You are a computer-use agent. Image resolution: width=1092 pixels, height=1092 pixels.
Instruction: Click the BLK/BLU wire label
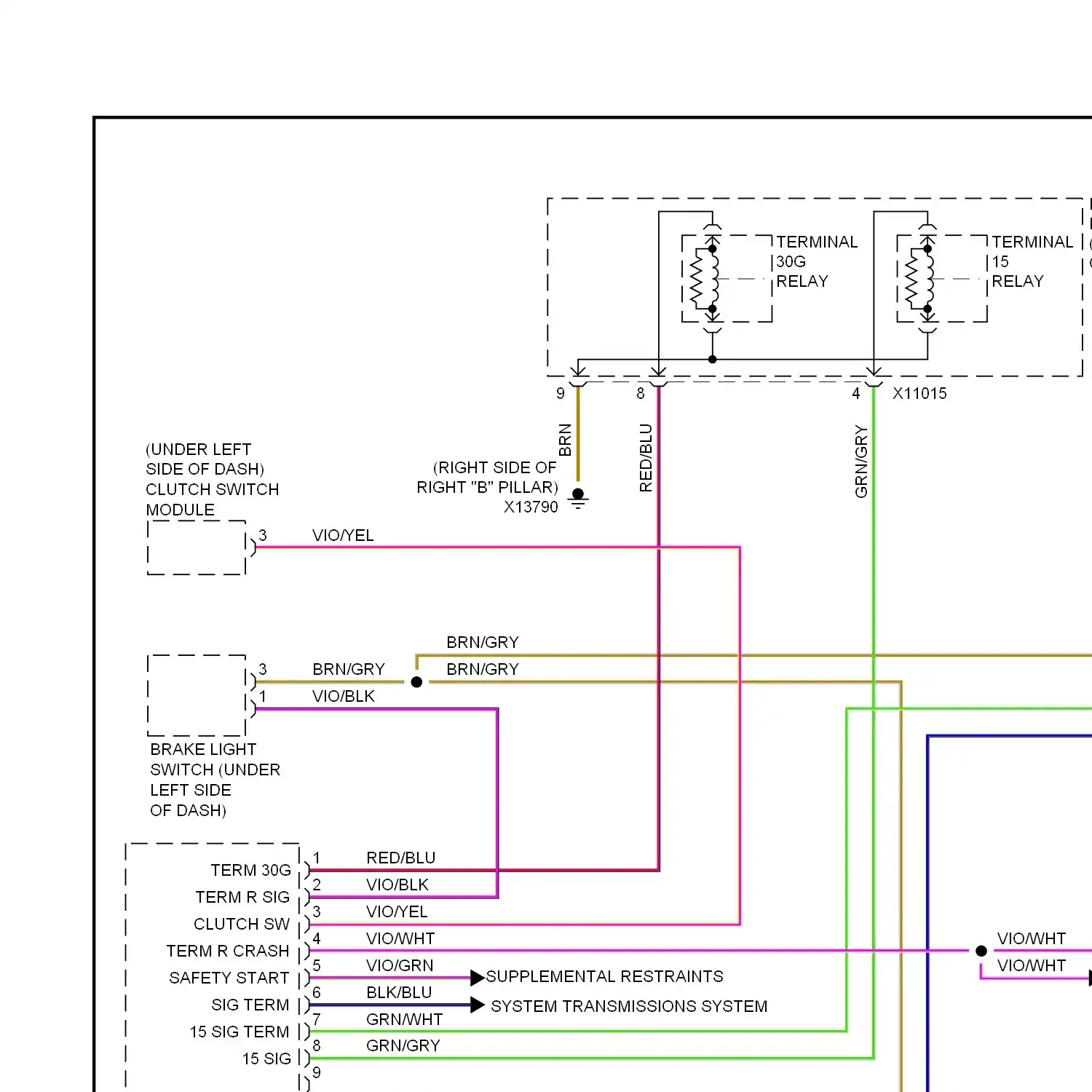[x=399, y=992]
